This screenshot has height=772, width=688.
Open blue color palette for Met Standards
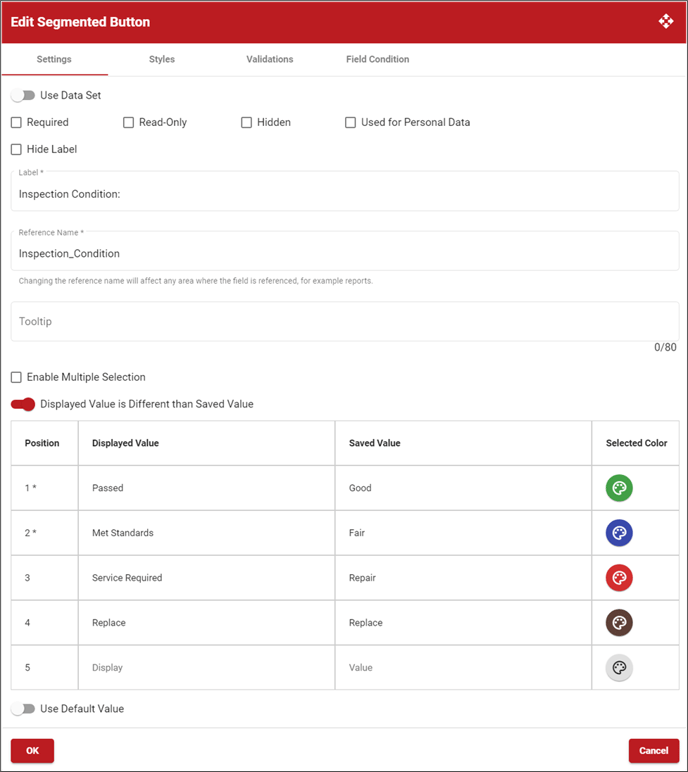pos(619,533)
